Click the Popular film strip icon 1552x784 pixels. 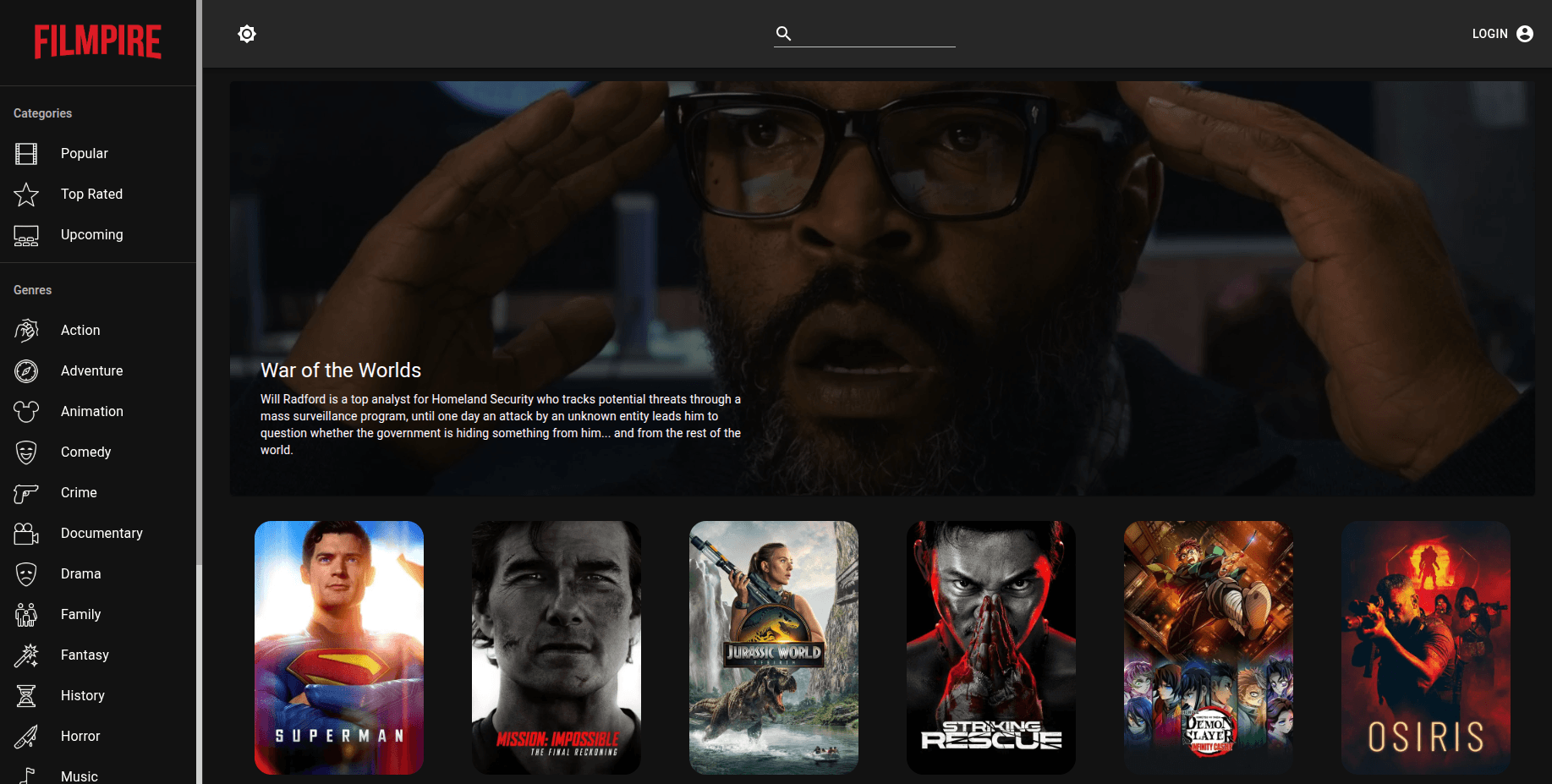pyautogui.click(x=26, y=154)
